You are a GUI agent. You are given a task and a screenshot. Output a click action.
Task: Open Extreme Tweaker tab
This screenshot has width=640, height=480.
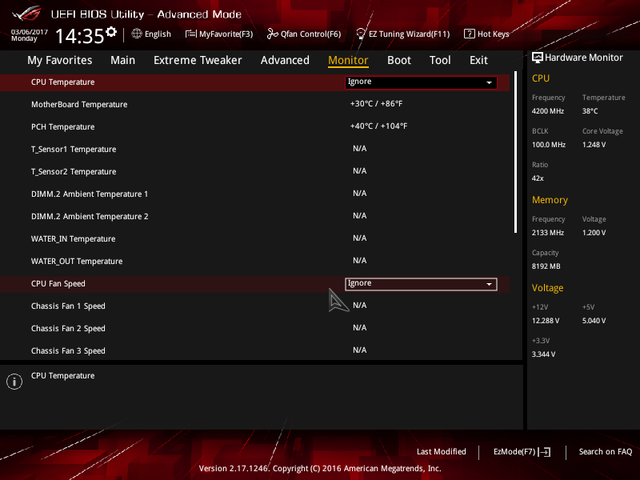pos(198,60)
